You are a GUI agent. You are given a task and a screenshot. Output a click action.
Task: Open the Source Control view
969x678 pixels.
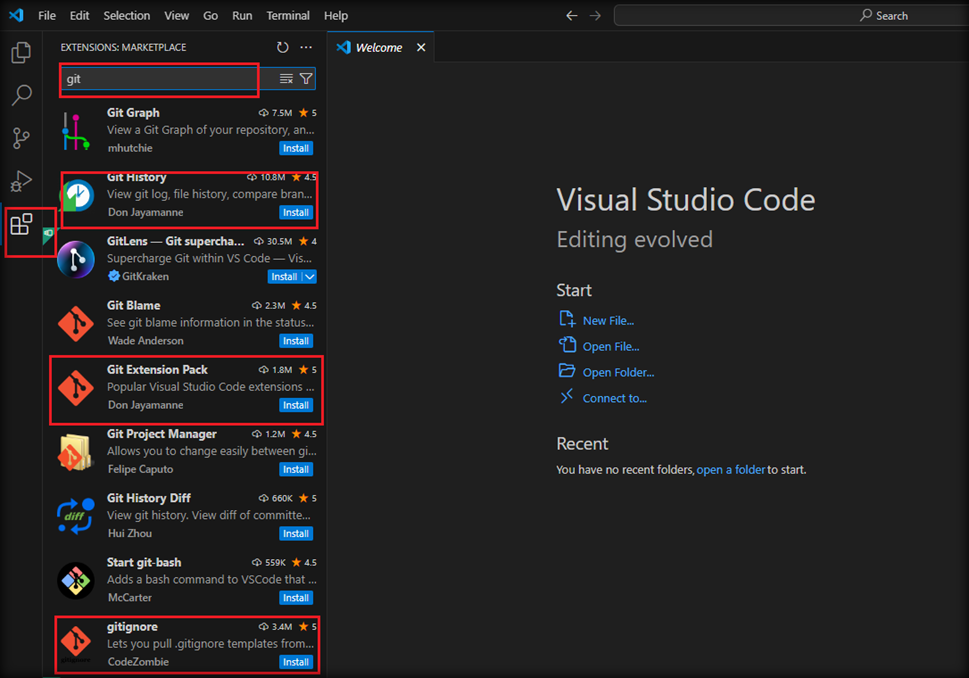21,138
